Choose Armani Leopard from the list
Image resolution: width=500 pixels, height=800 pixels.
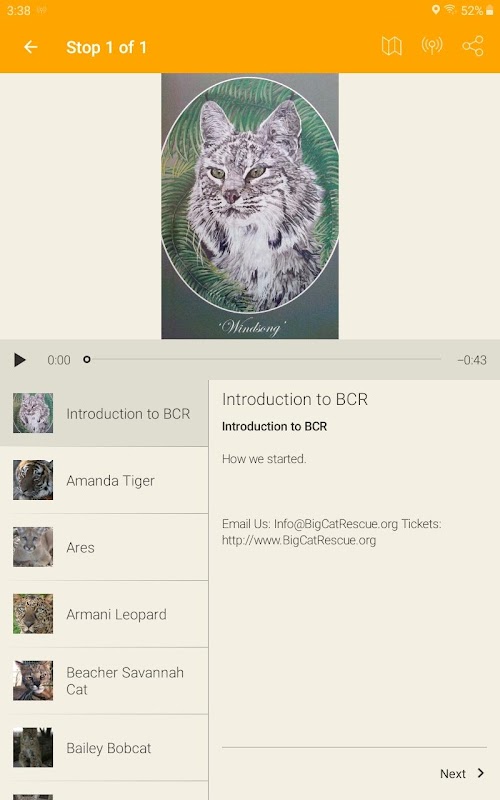pos(104,614)
